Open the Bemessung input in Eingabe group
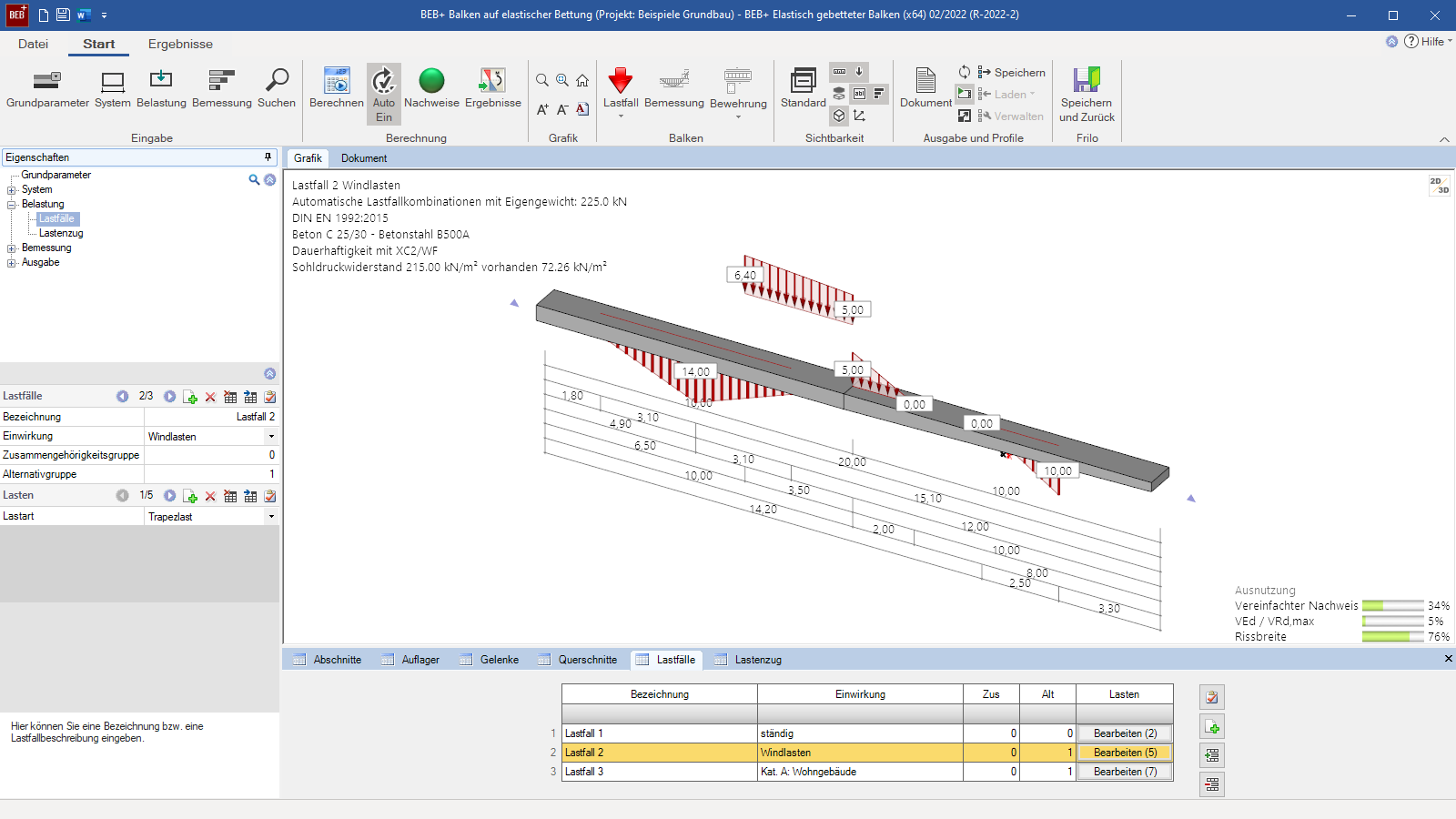The width and height of the screenshot is (1456, 819). [x=222, y=89]
